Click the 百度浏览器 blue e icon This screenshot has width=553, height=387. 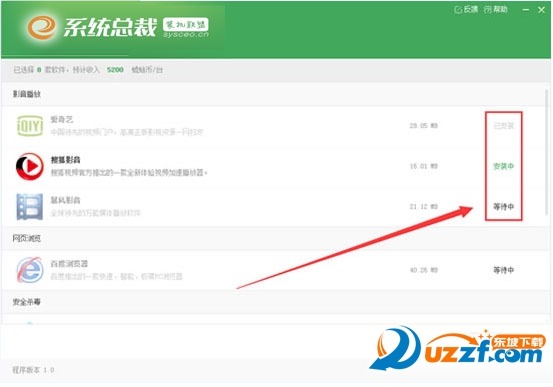[x=30, y=270]
